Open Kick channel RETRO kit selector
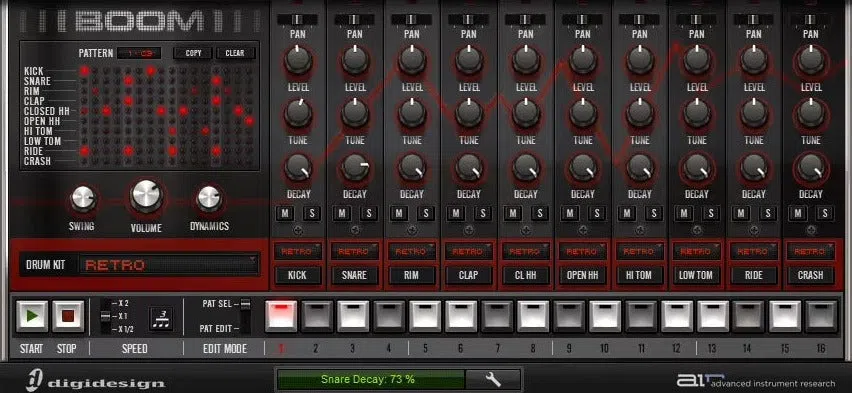The height and width of the screenshot is (393, 852). pyautogui.click(x=297, y=252)
